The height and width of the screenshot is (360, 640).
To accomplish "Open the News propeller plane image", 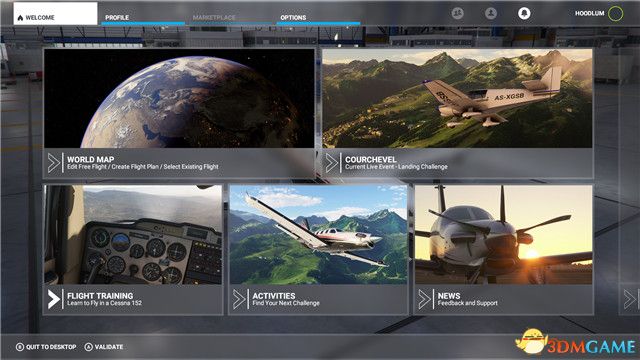I will (x=503, y=235).
